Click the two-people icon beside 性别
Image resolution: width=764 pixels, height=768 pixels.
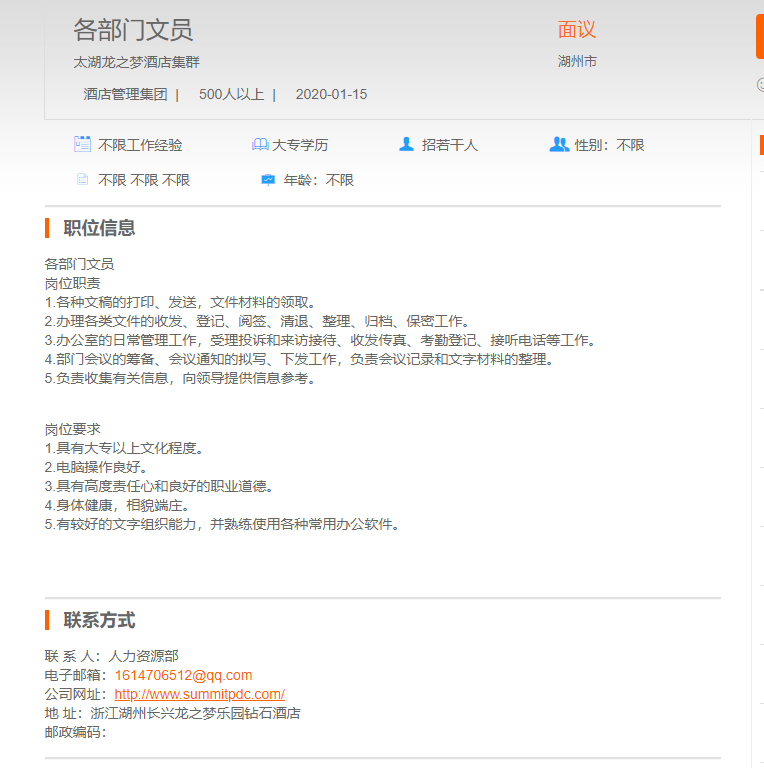(x=559, y=144)
